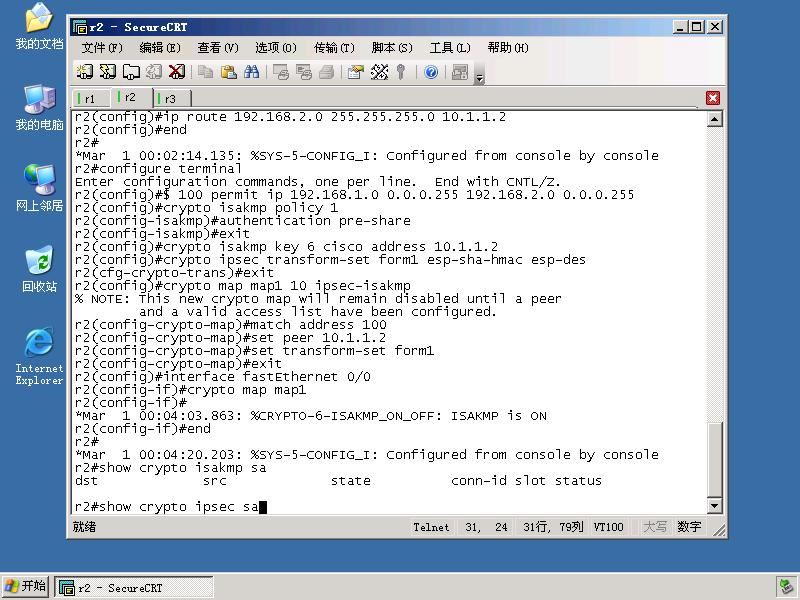Click the Public Key key icon

click(x=401, y=72)
